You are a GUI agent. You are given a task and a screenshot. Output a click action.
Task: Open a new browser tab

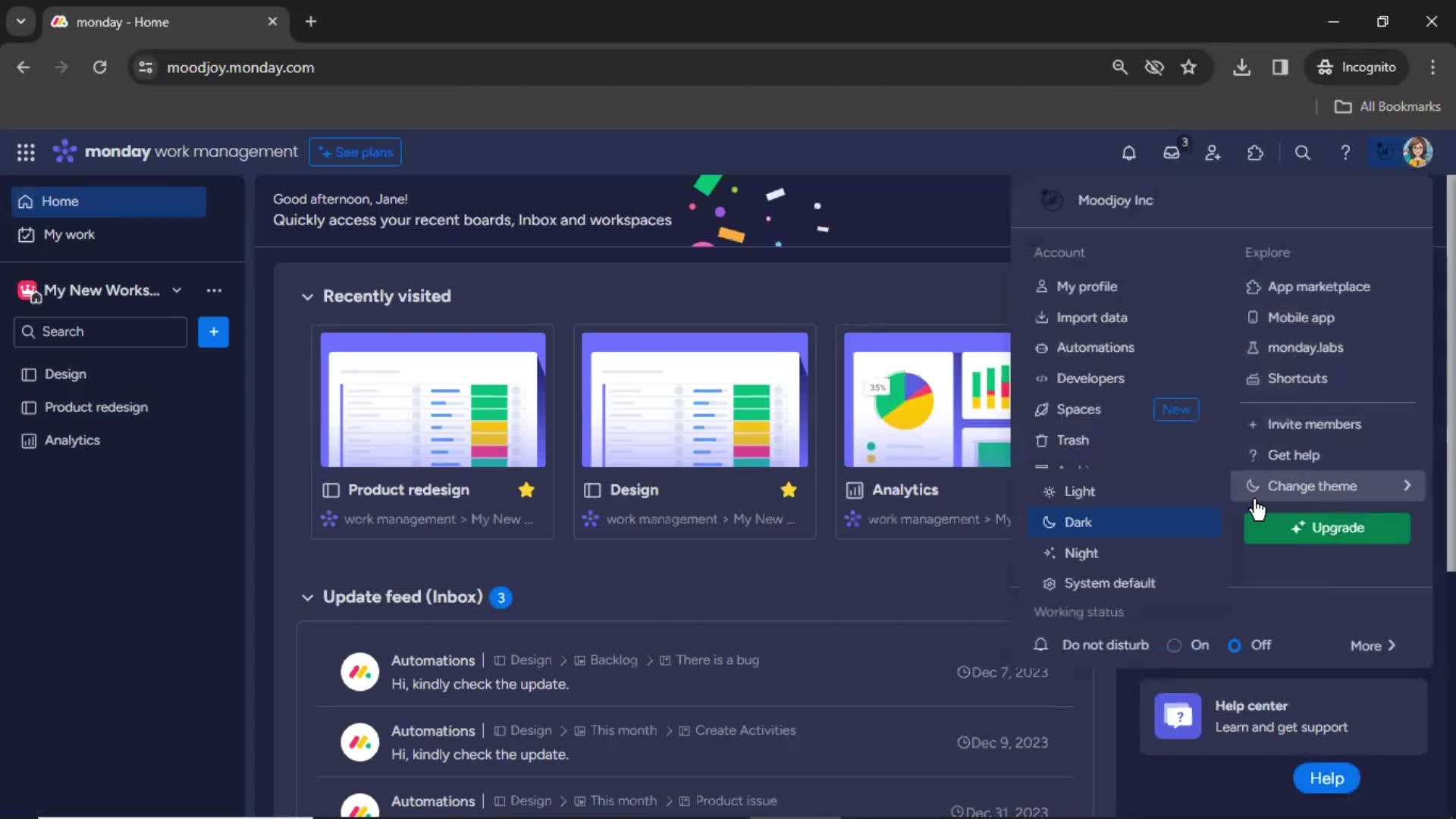pyautogui.click(x=311, y=21)
